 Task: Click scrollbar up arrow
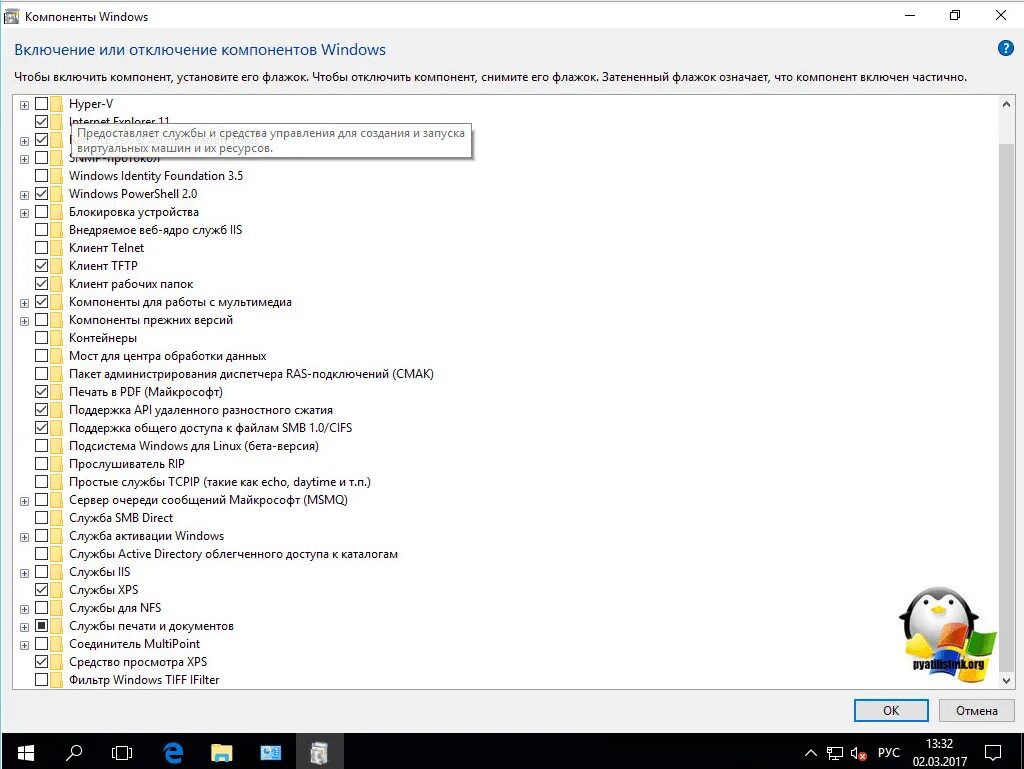tap(1006, 104)
